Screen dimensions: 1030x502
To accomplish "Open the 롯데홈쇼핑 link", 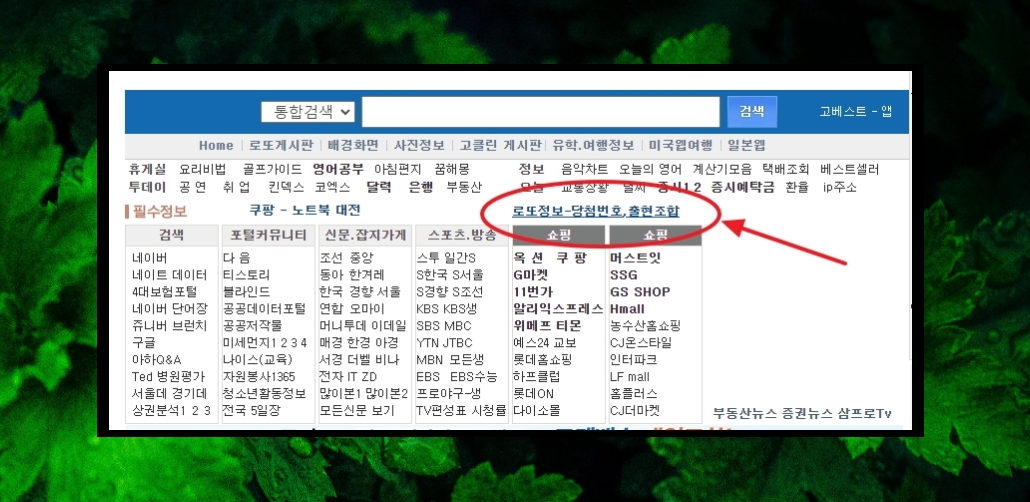I will pos(543,360).
